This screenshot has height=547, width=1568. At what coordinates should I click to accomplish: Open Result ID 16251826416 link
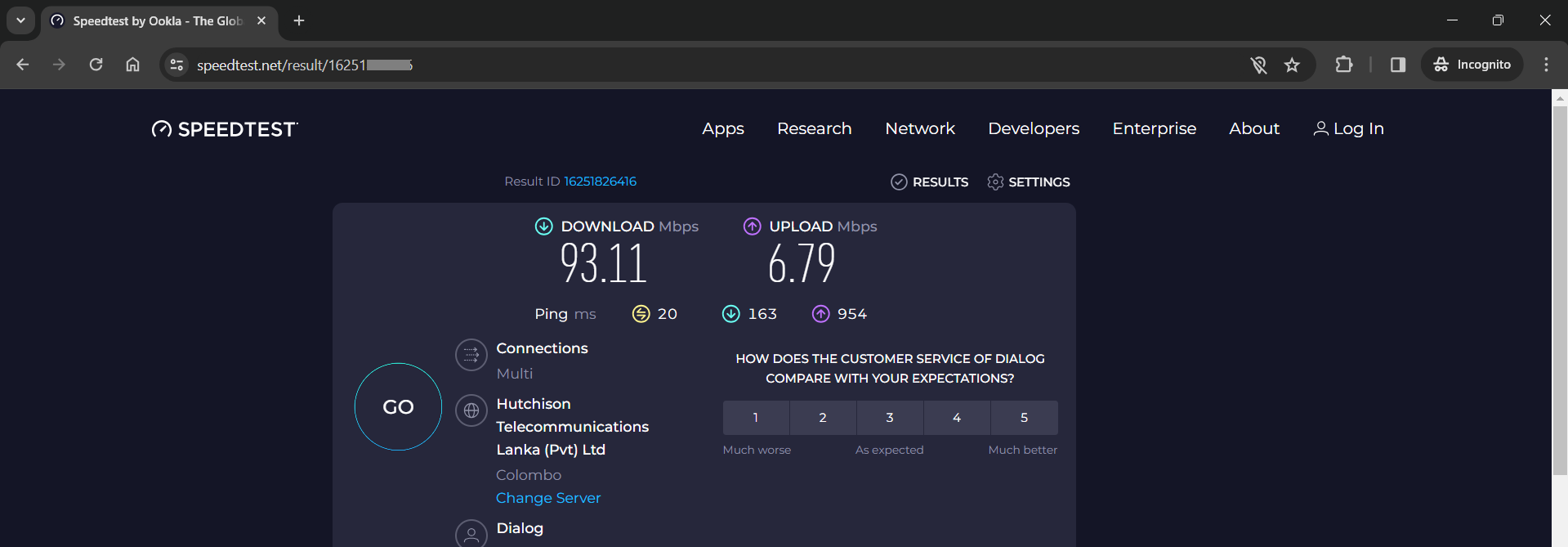point(600,182)
